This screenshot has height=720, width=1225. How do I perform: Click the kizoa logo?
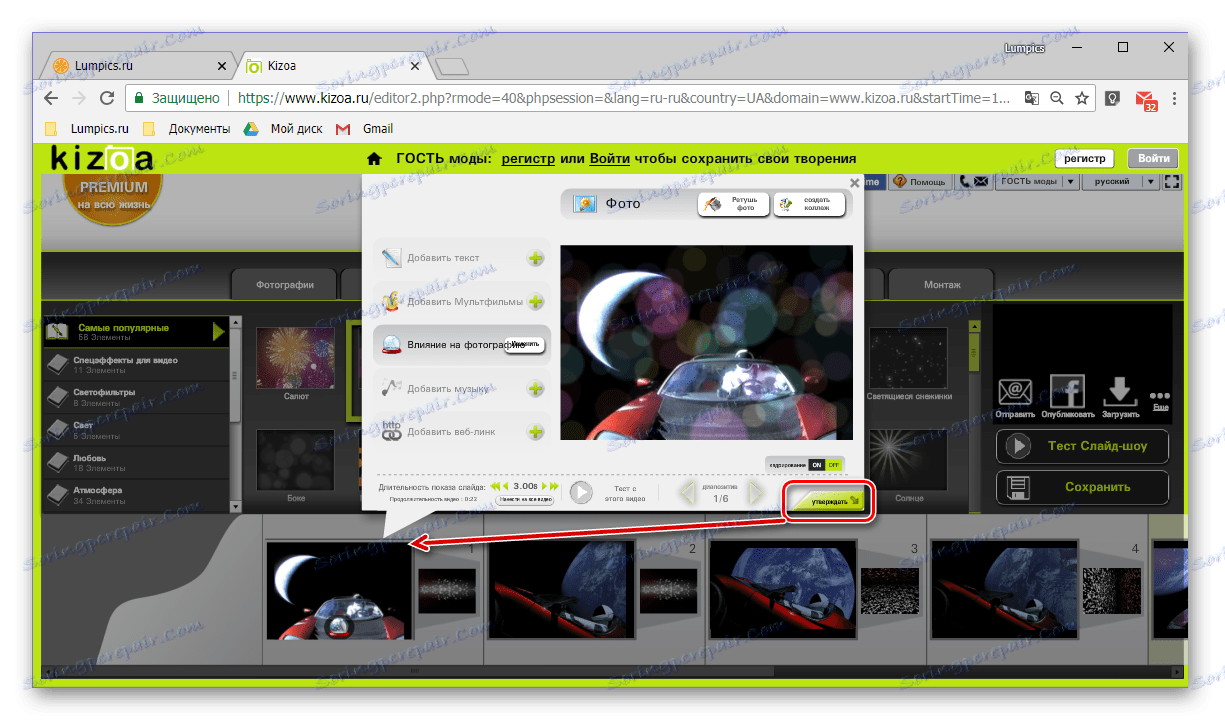click(x=102, y=157)
